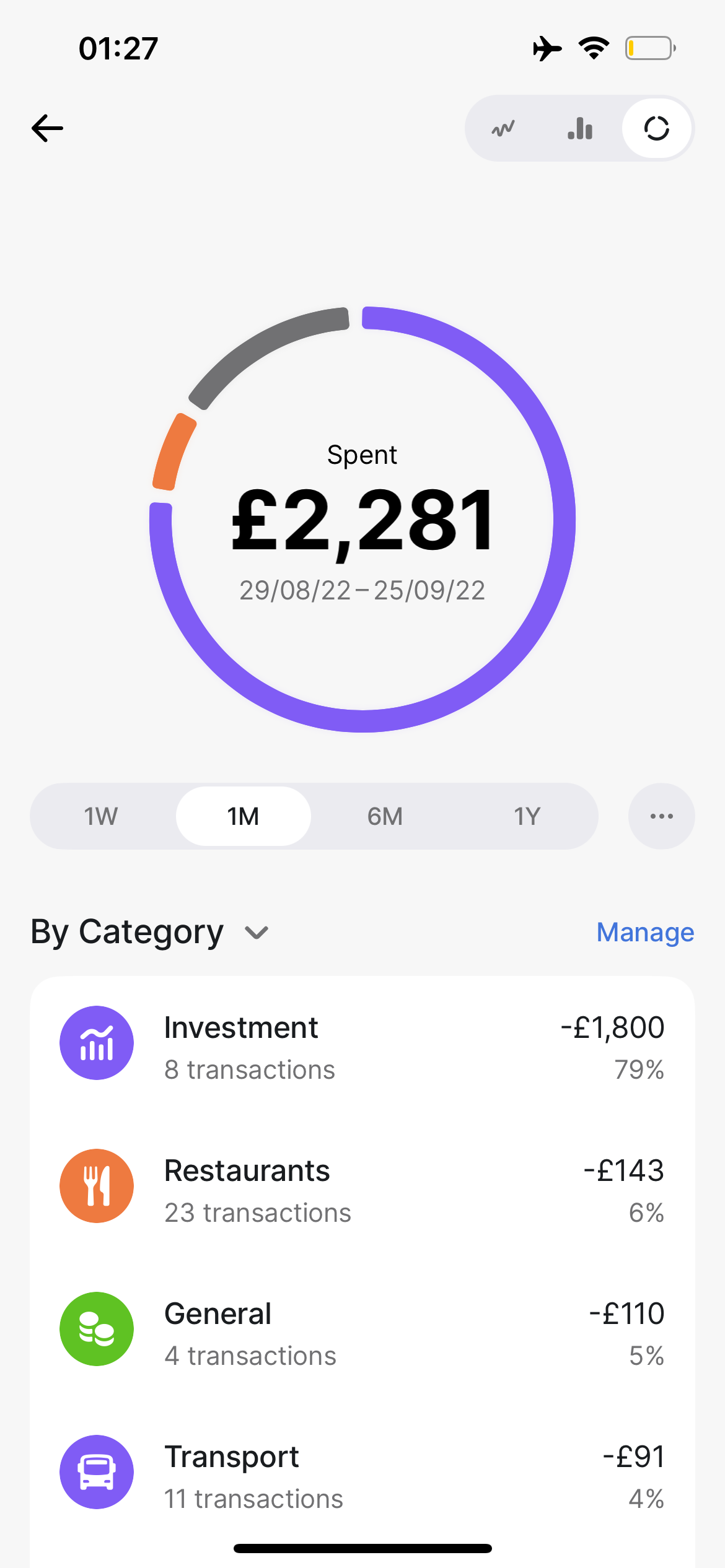Expand the By Category dropdown
Viewport: 725px width, 1568px height.
click(x=127, y=932)
